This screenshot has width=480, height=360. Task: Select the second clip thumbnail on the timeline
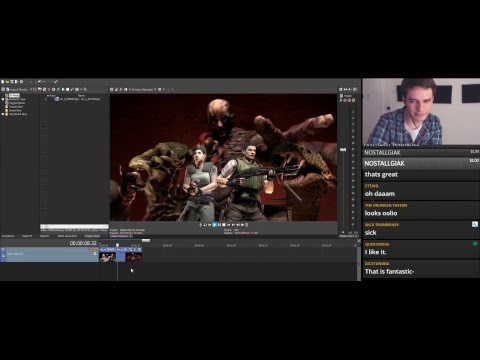click(x=134, y=257)
